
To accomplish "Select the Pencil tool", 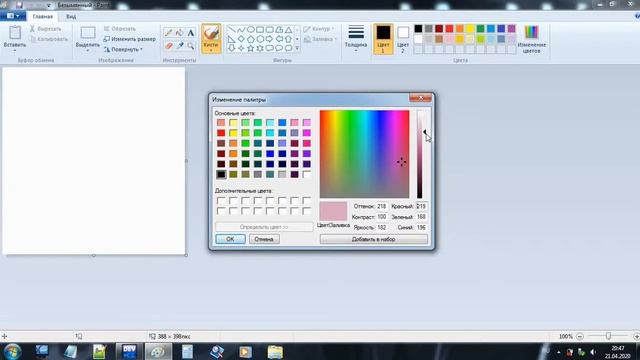I will tap(168, 33).
